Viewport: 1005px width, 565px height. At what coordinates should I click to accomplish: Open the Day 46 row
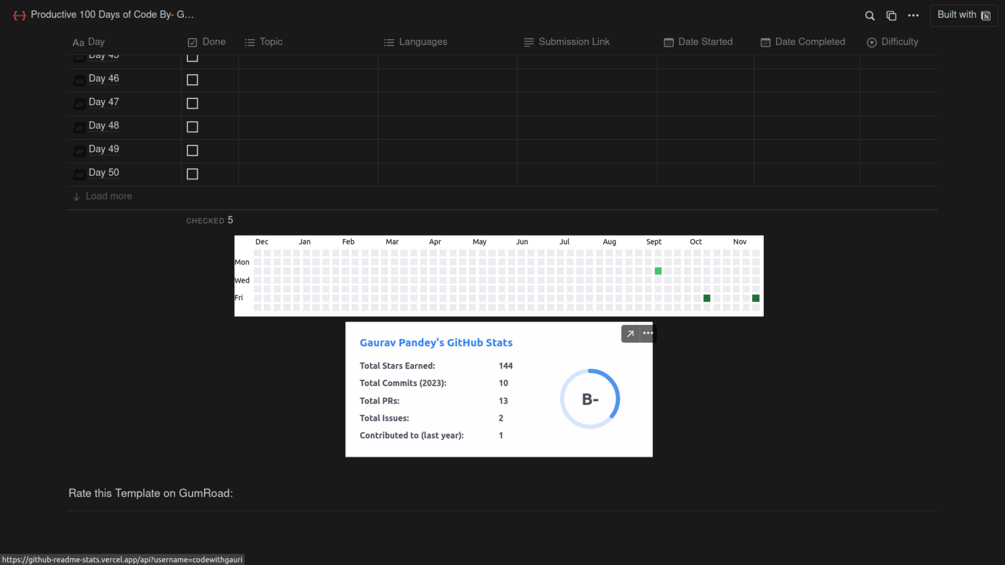pos(103,78)
